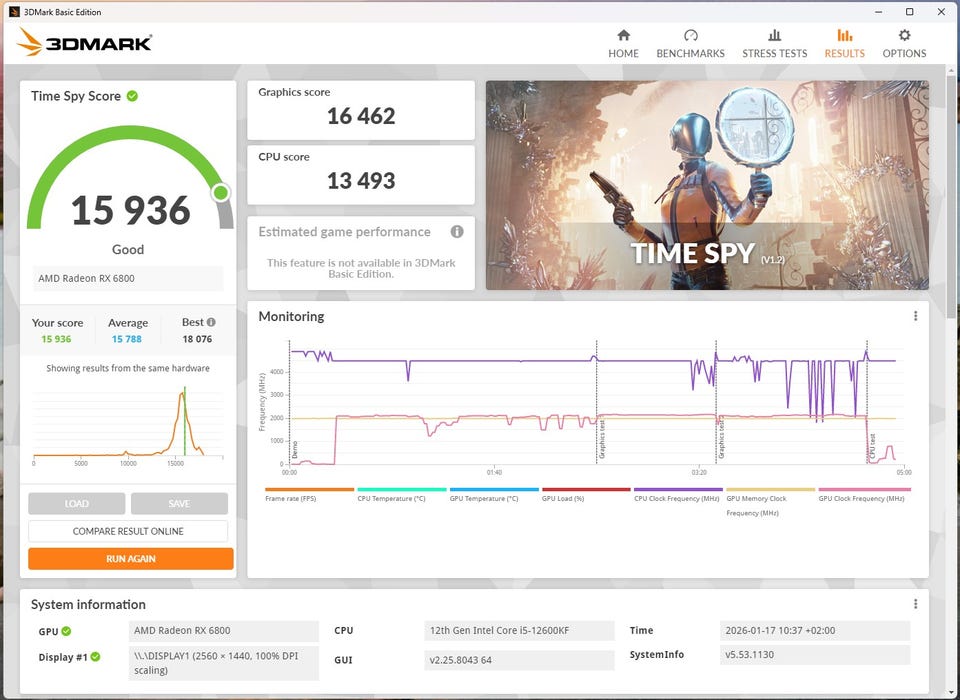Click COMPARE RESULT ONLINE
Image resolution: width=960 pixels, height=700 pixels.
[128, 531]
